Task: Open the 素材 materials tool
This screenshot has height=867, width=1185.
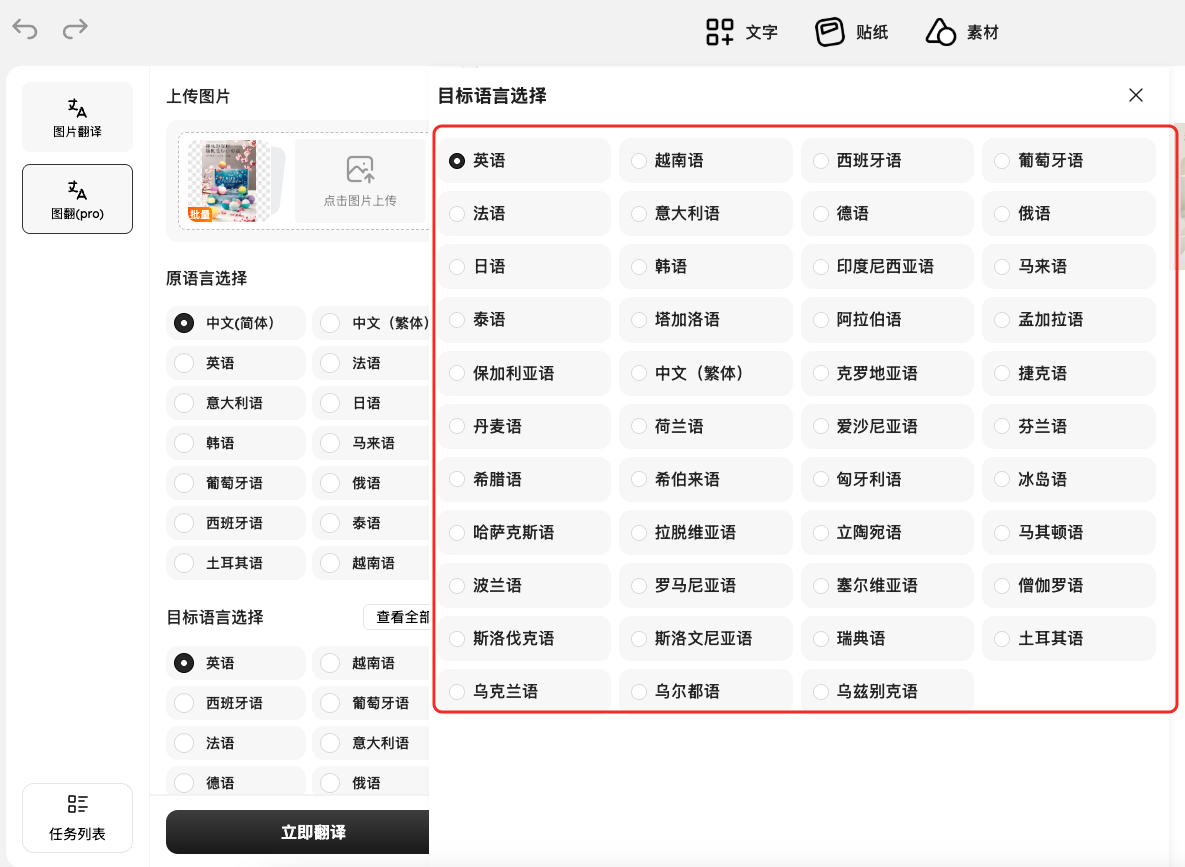Action: [962, 33]
